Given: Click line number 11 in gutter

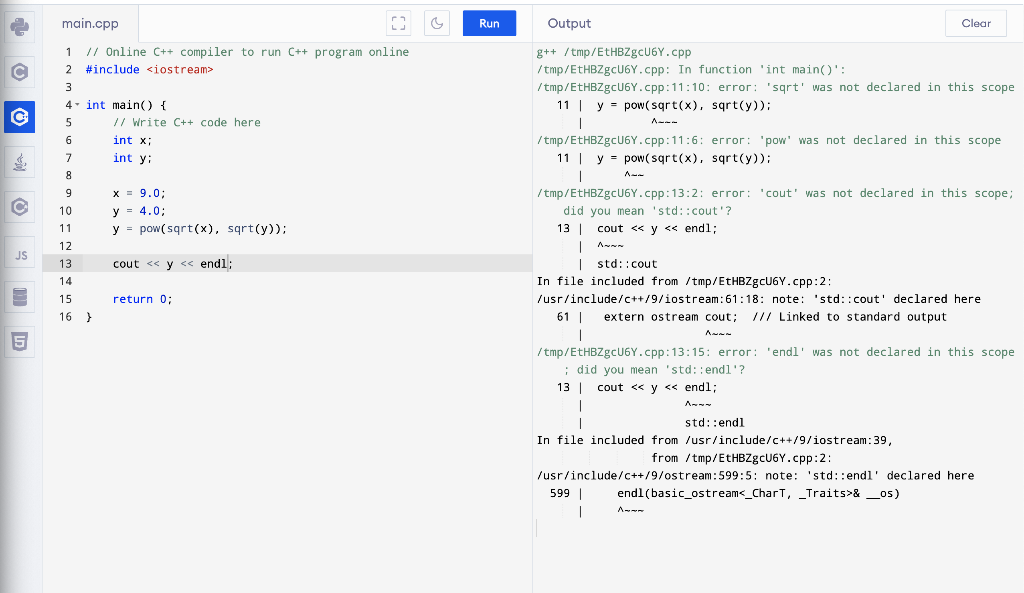Looking at the screenshot, I should tap(65, 228).
